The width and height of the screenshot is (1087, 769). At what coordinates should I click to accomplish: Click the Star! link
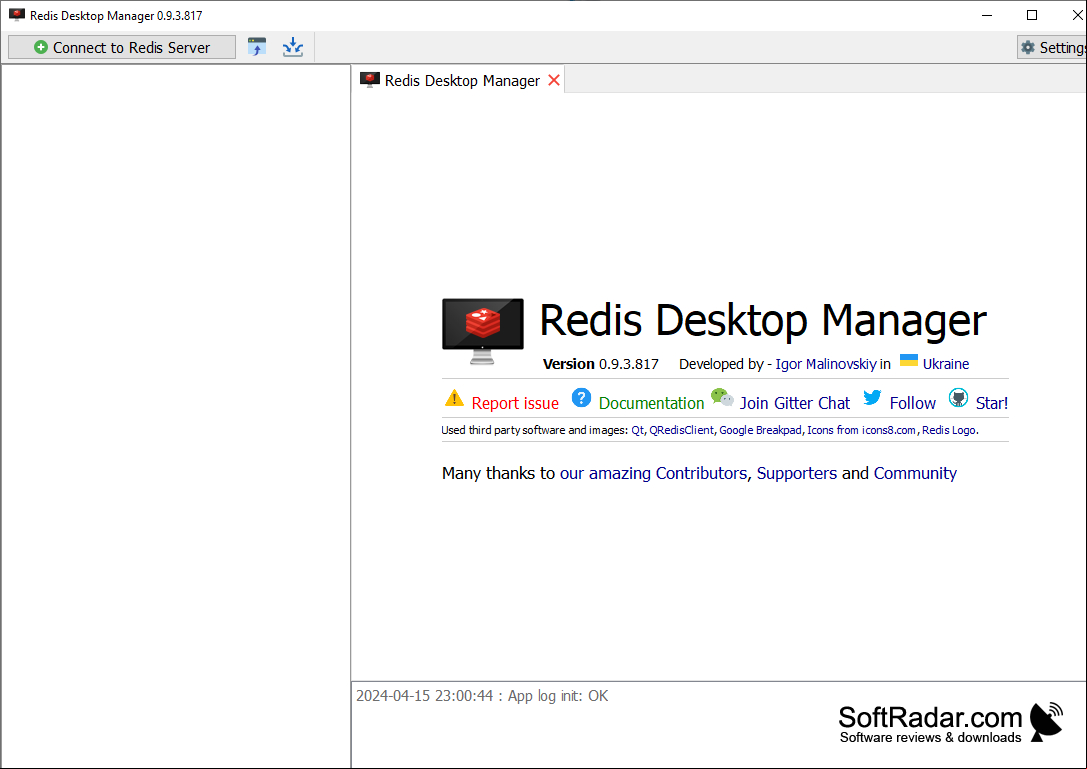coord(991,403)
